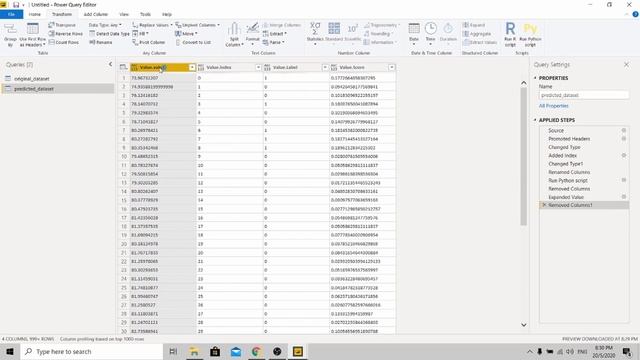Image resolution: width=640 pixels, height=360 pixels.
Task: Click the Help question mark icon
Action: 635,14
